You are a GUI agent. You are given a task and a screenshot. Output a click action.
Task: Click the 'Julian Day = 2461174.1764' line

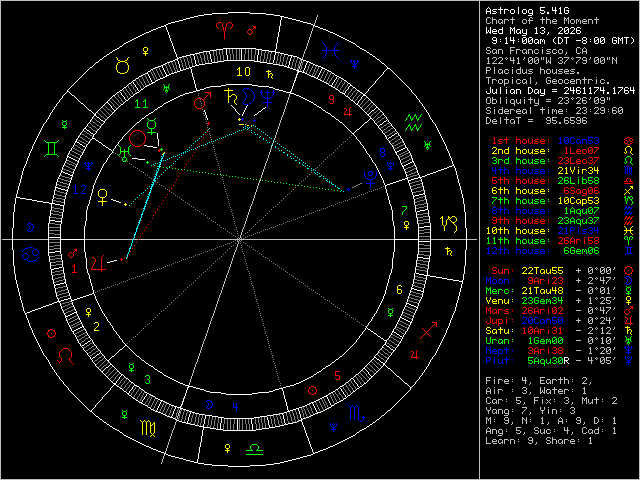pos(560,91)
